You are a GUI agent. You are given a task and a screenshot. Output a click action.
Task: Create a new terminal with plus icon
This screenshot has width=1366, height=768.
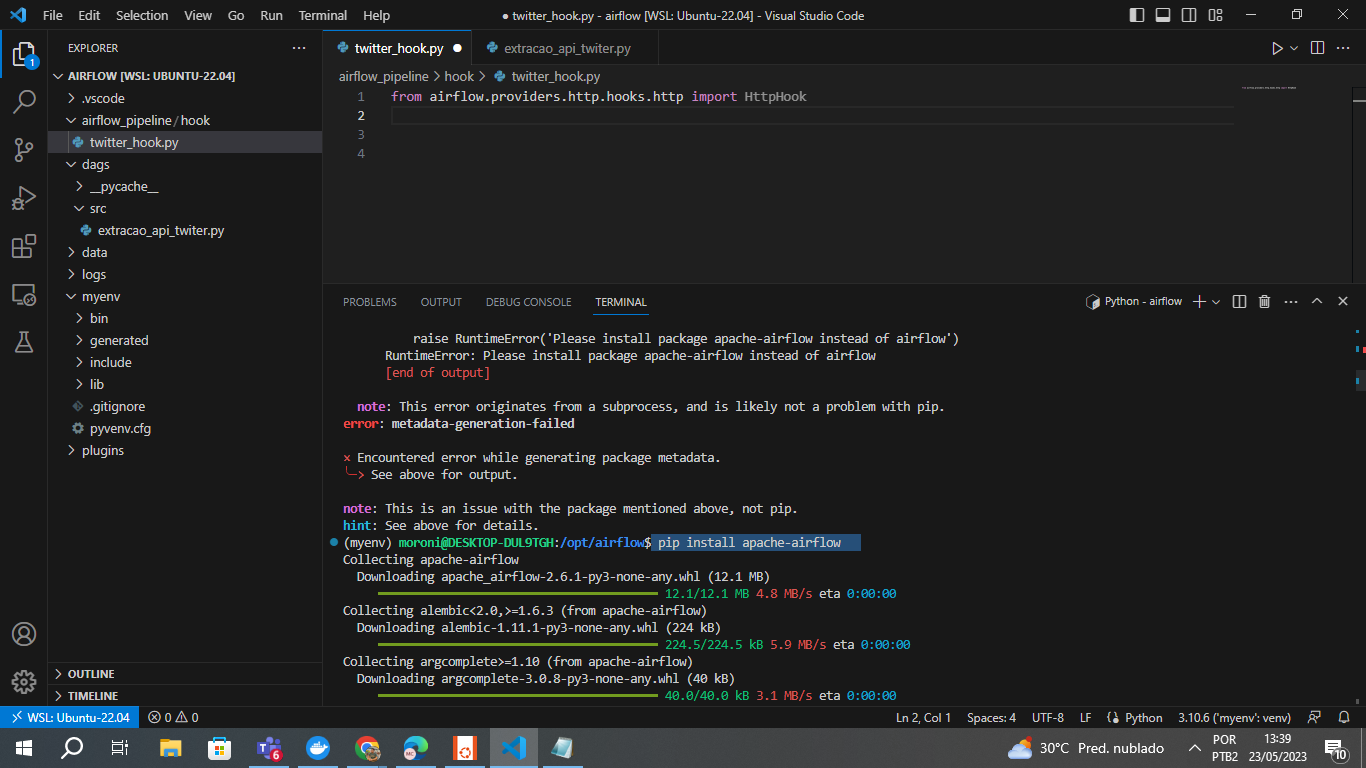coord(1200,301)
